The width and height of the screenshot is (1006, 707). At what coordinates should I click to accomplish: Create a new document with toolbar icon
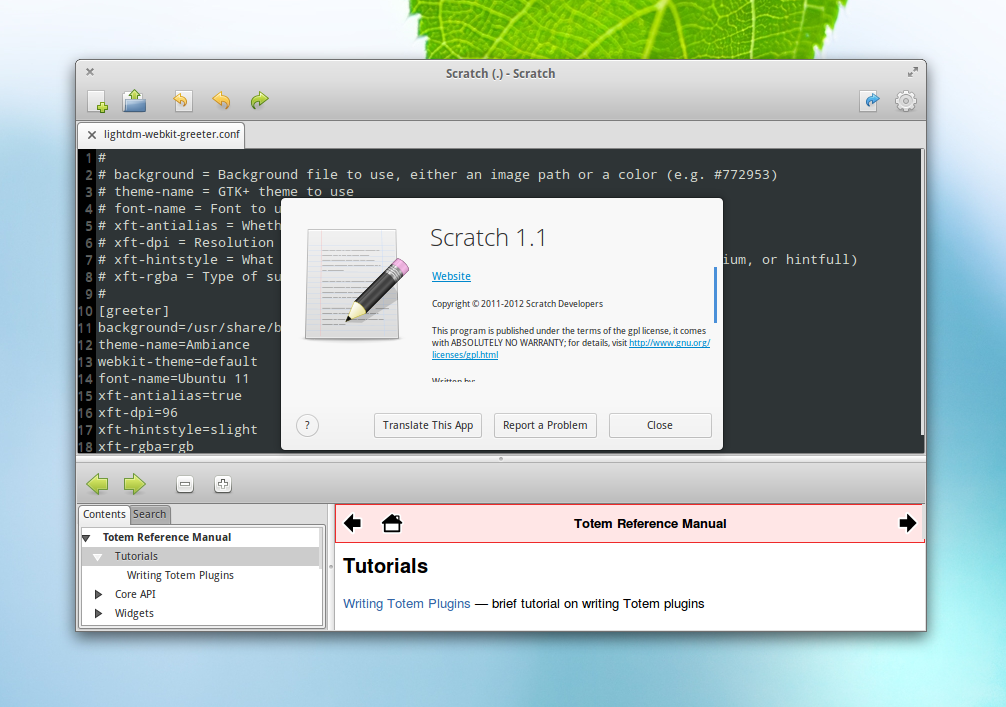click(98, 101)
